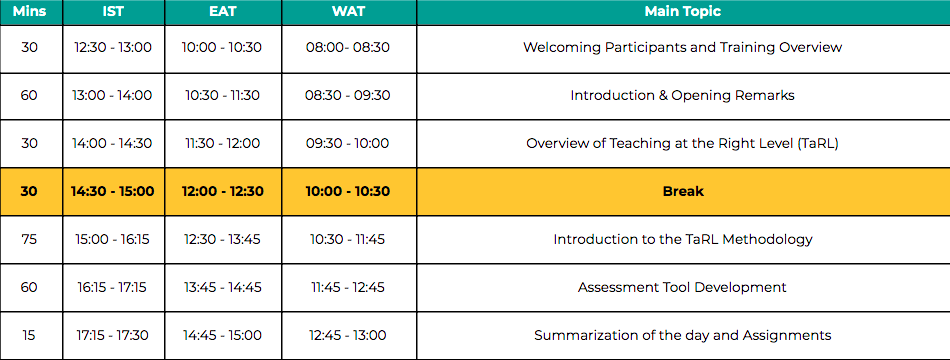Select the IST column header
This screenshot has height=360, width=950.
[113, 12]
